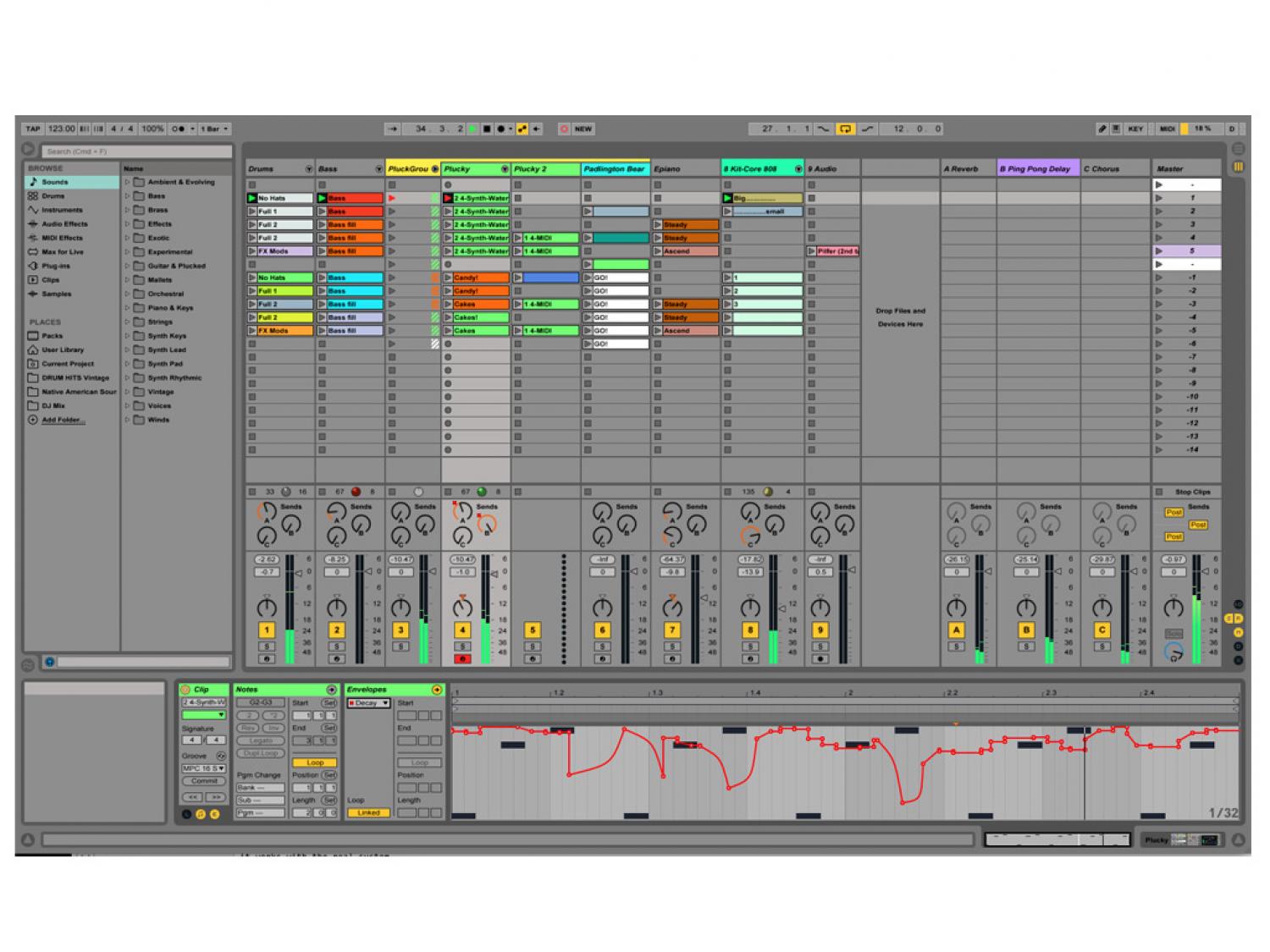This screenshot has height=952, width=1270.
Task: Toggle the yellow Loop switch in the transport bar
Action: pyautogui.click(x=844, y=129)
